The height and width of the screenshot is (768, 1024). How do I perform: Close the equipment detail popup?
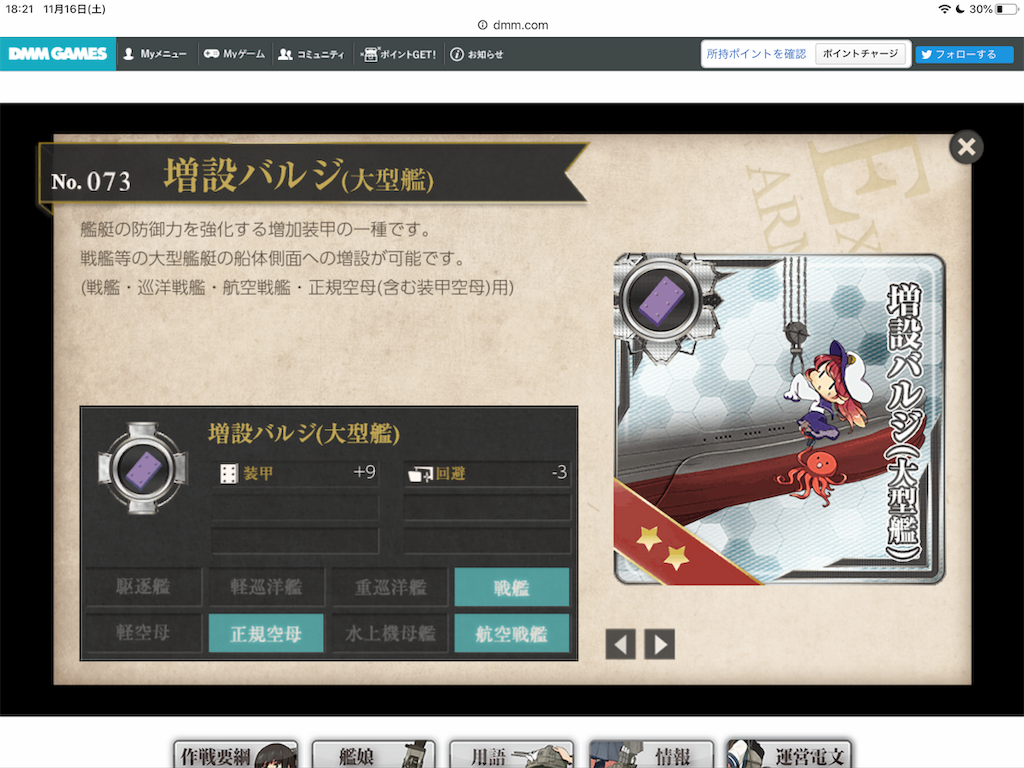point(967,147)
